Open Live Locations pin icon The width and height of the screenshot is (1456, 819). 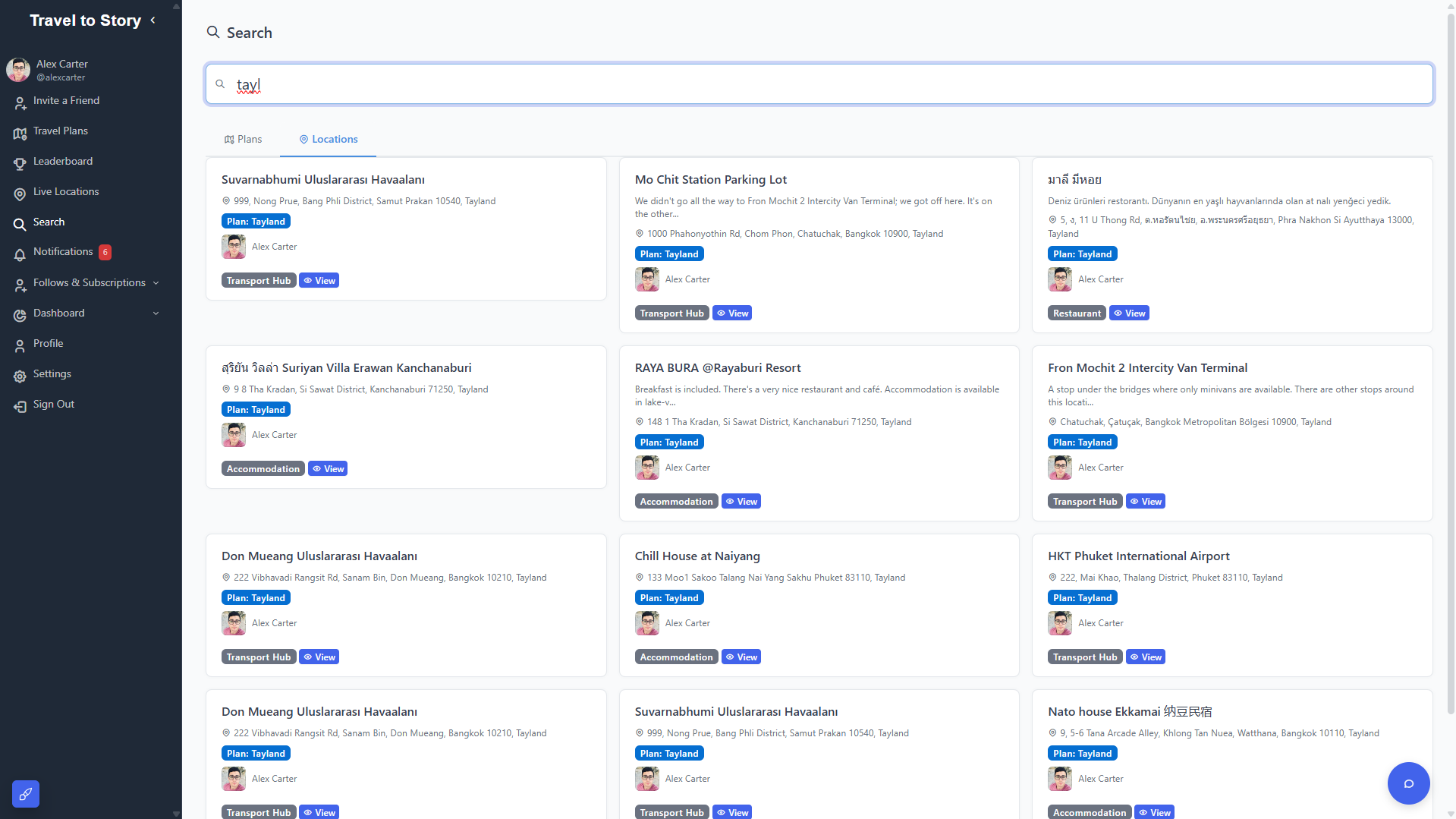20,194
